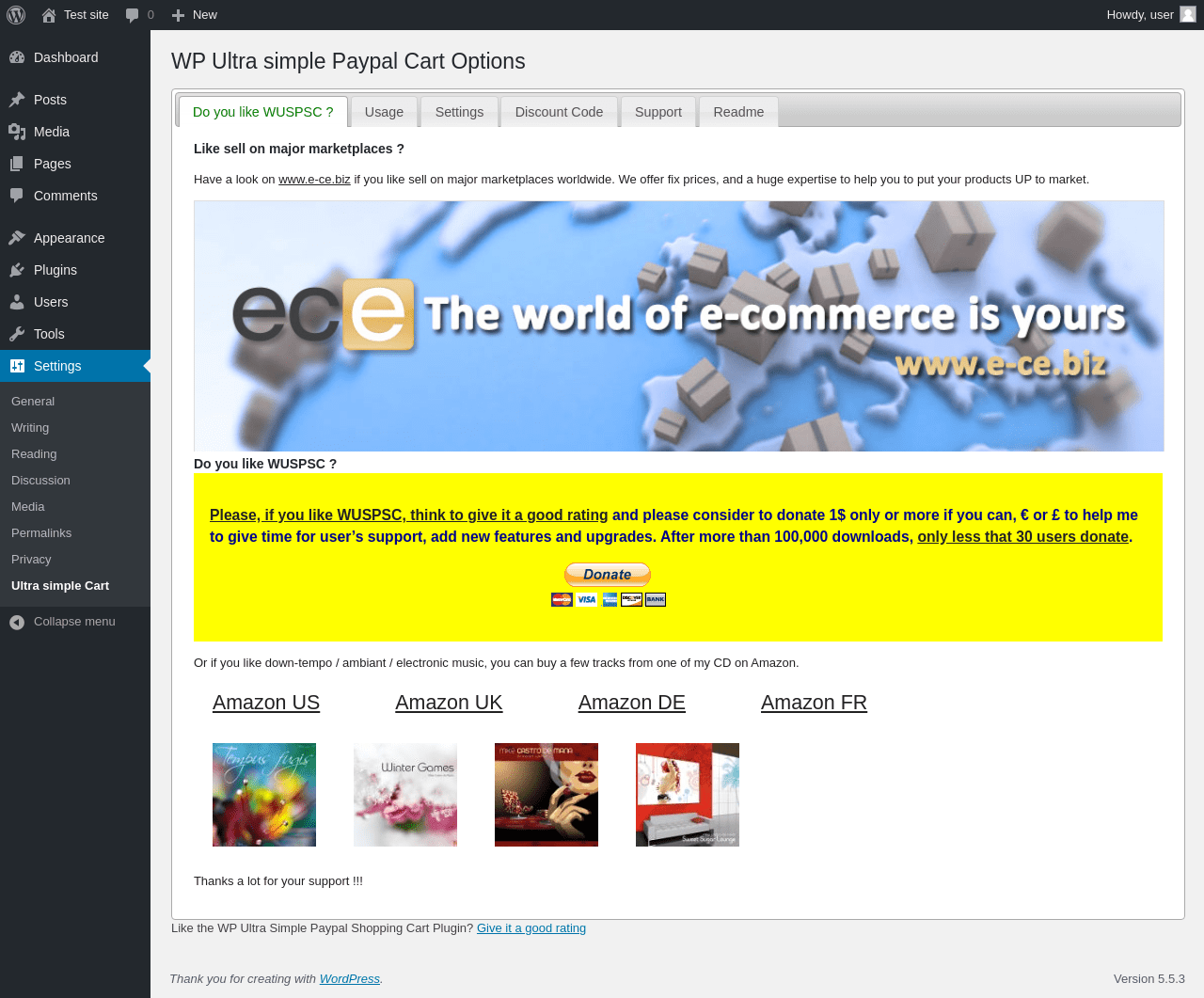Open the Settings tab in plugin options
This screenshot has width=1204, height=998.
tap(459, 112)
